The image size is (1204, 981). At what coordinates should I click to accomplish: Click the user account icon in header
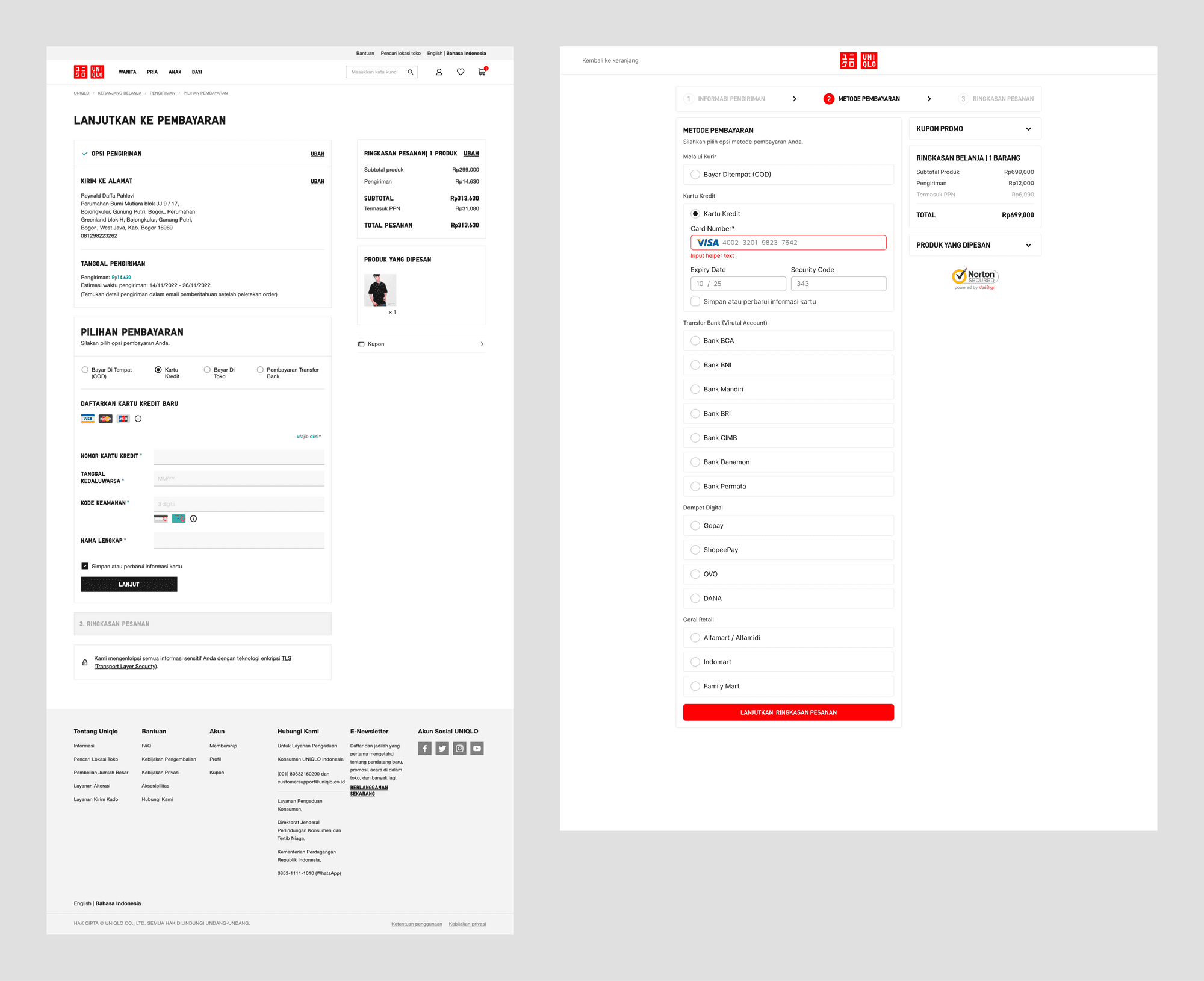tap(439, 72)
